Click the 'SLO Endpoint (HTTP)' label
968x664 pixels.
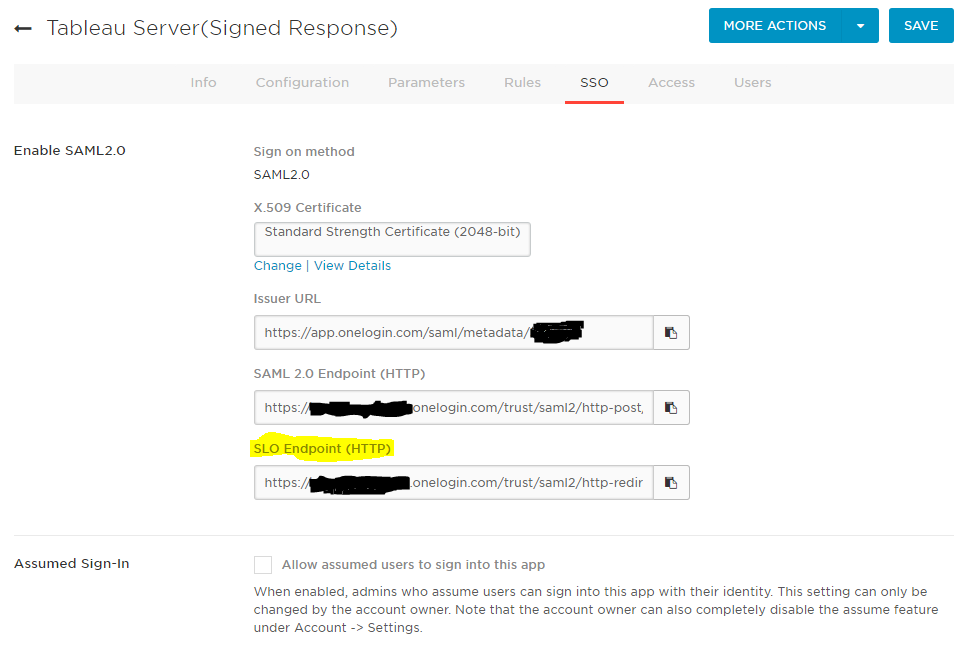[322, 449]
